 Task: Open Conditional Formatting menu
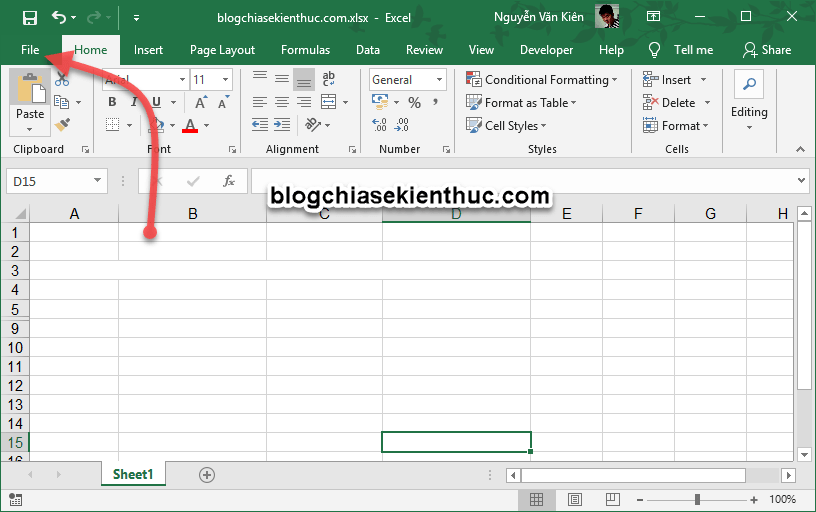point(542,80)
